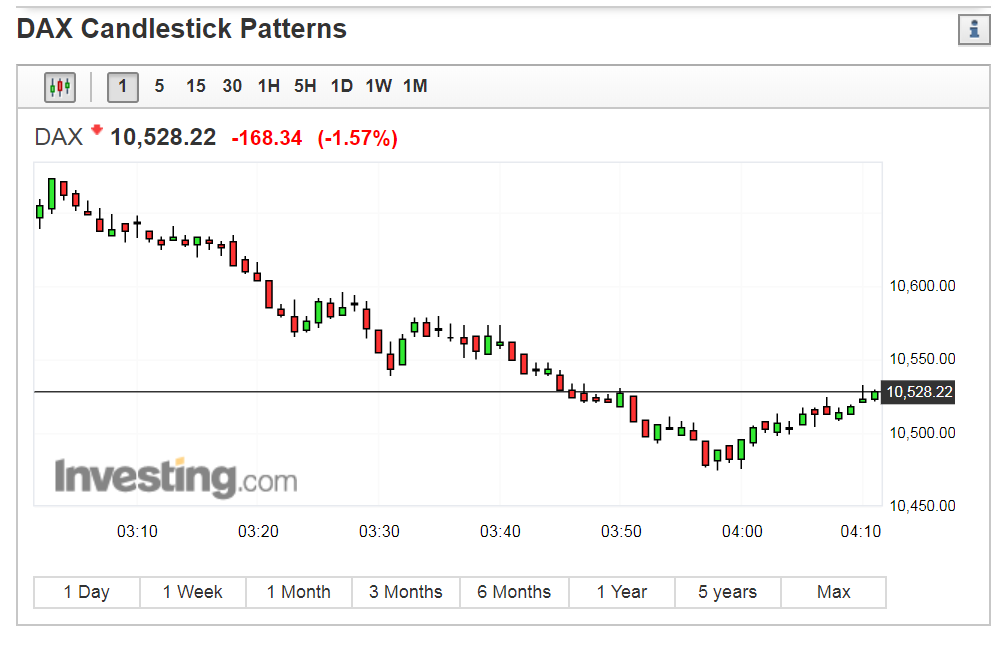Choose the 5H timeframe

[x=305, y=87]
